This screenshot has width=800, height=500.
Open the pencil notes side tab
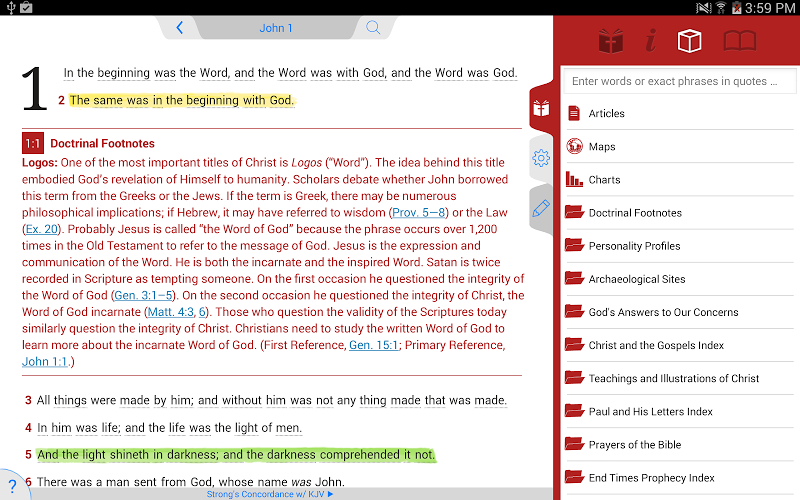click(x=541, y=209)
